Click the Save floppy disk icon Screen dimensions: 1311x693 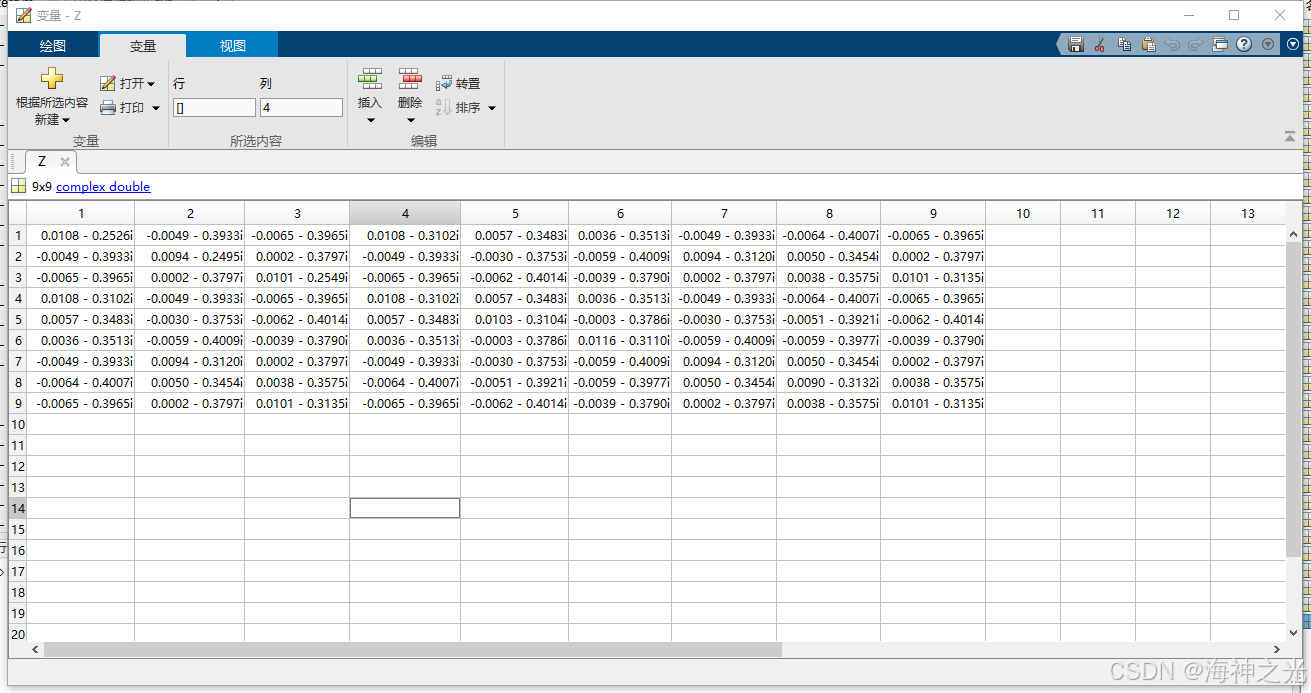[1076, 45]
